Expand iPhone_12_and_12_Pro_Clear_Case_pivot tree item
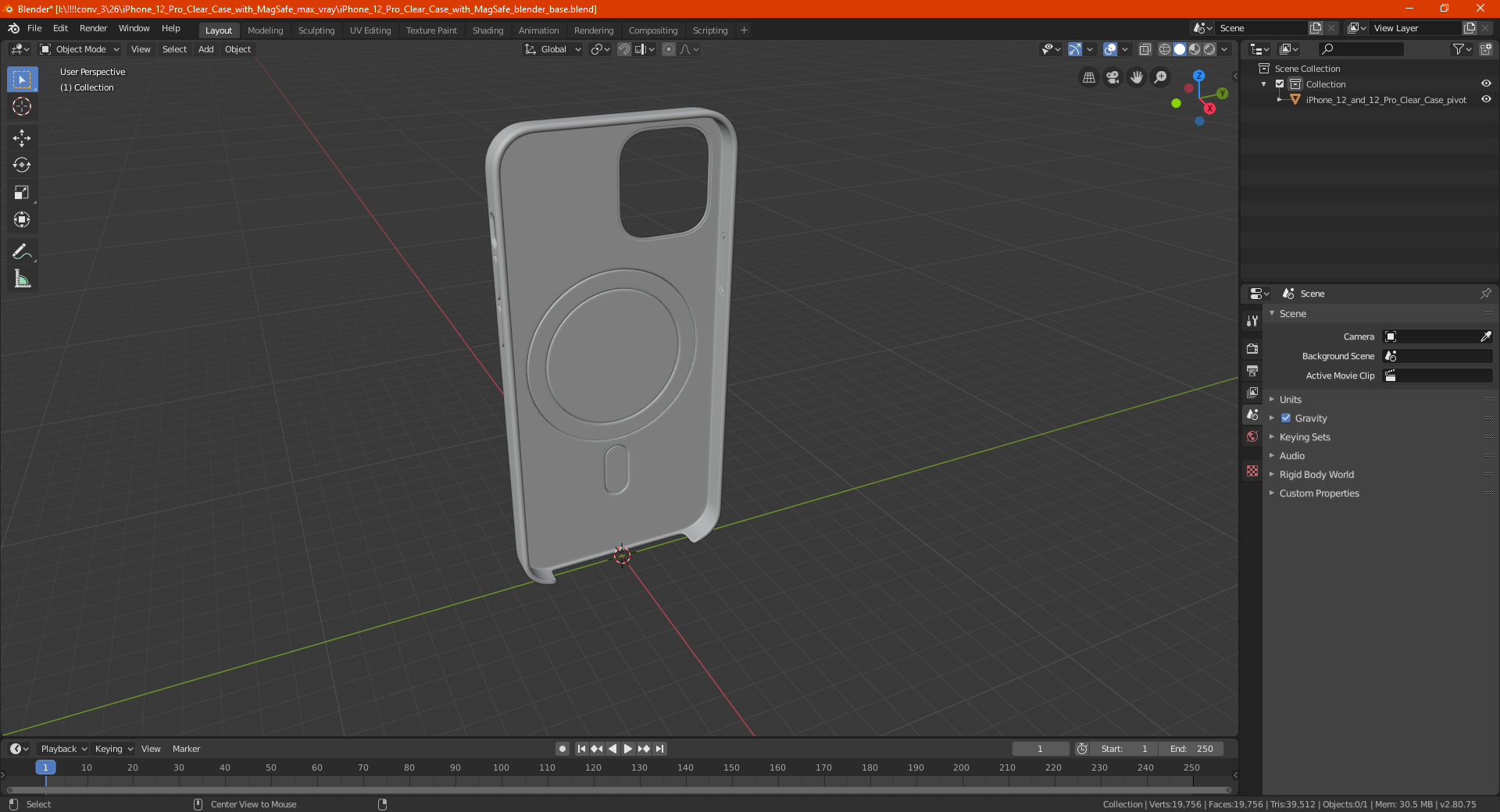The width and height of the screenshot is (1500, 812). 1280,100
